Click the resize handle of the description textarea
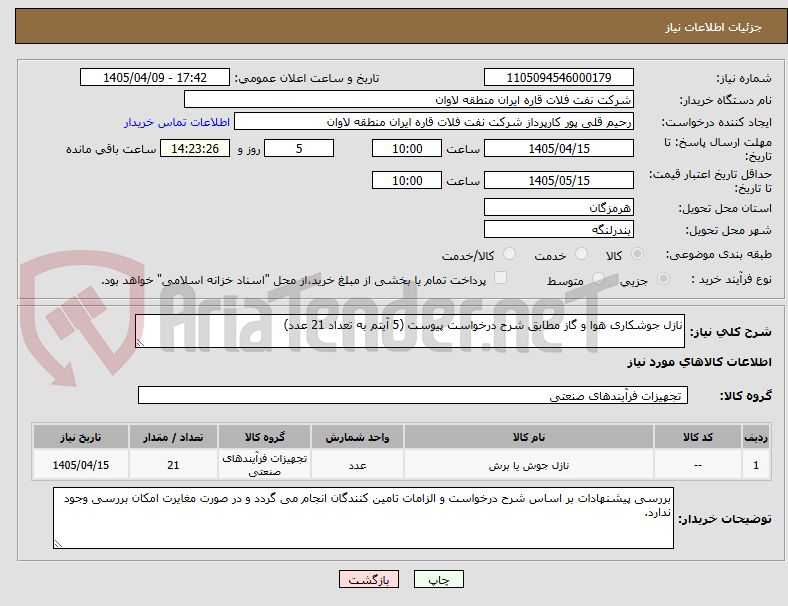The image size is (788, 606). click(140, 343)
